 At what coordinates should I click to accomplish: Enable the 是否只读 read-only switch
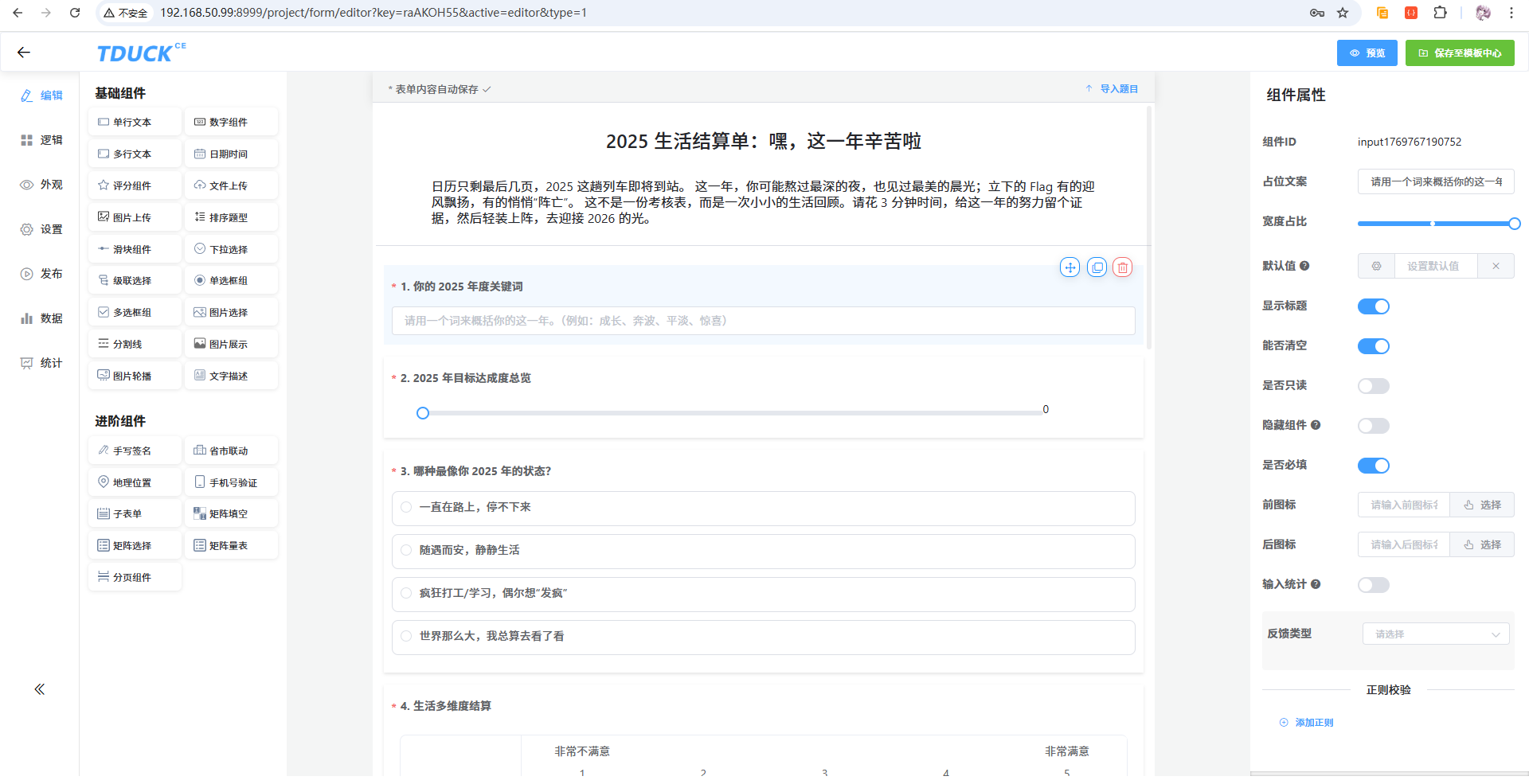tap(1373, 386)
